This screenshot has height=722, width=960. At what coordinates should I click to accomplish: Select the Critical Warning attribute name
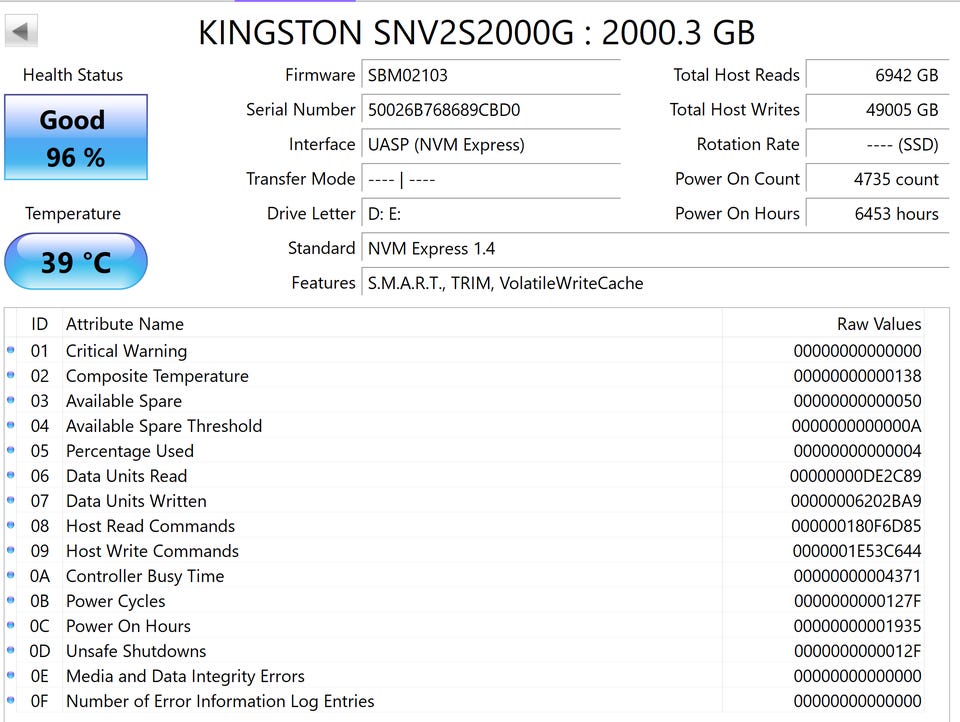point(126,351)
